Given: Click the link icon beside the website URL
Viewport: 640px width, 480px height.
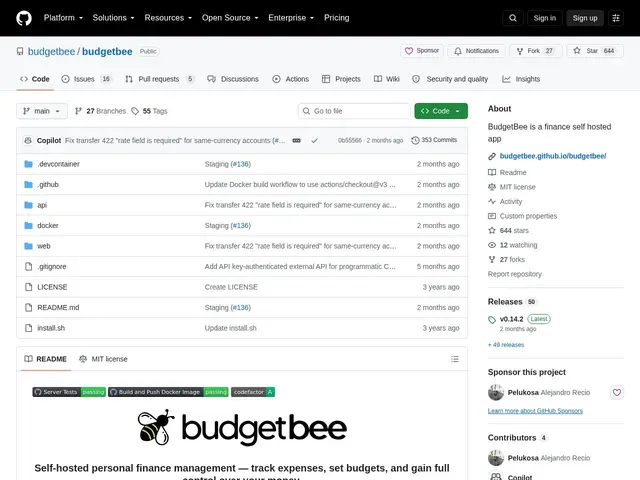Looking at the screenshot, I should click(x=492, y=156).
